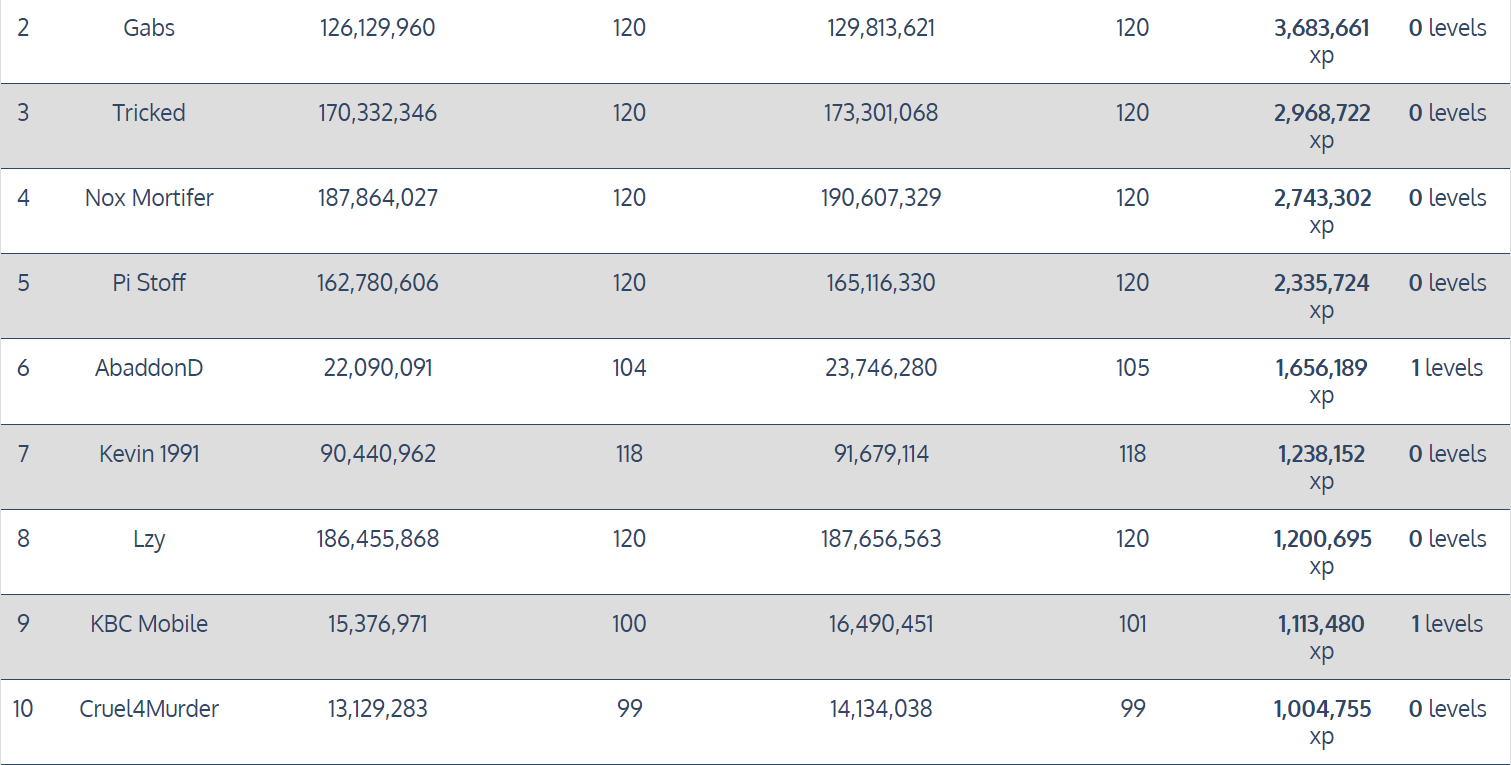
Task: Select starting XP value 22,090,091
Action: 378,368
